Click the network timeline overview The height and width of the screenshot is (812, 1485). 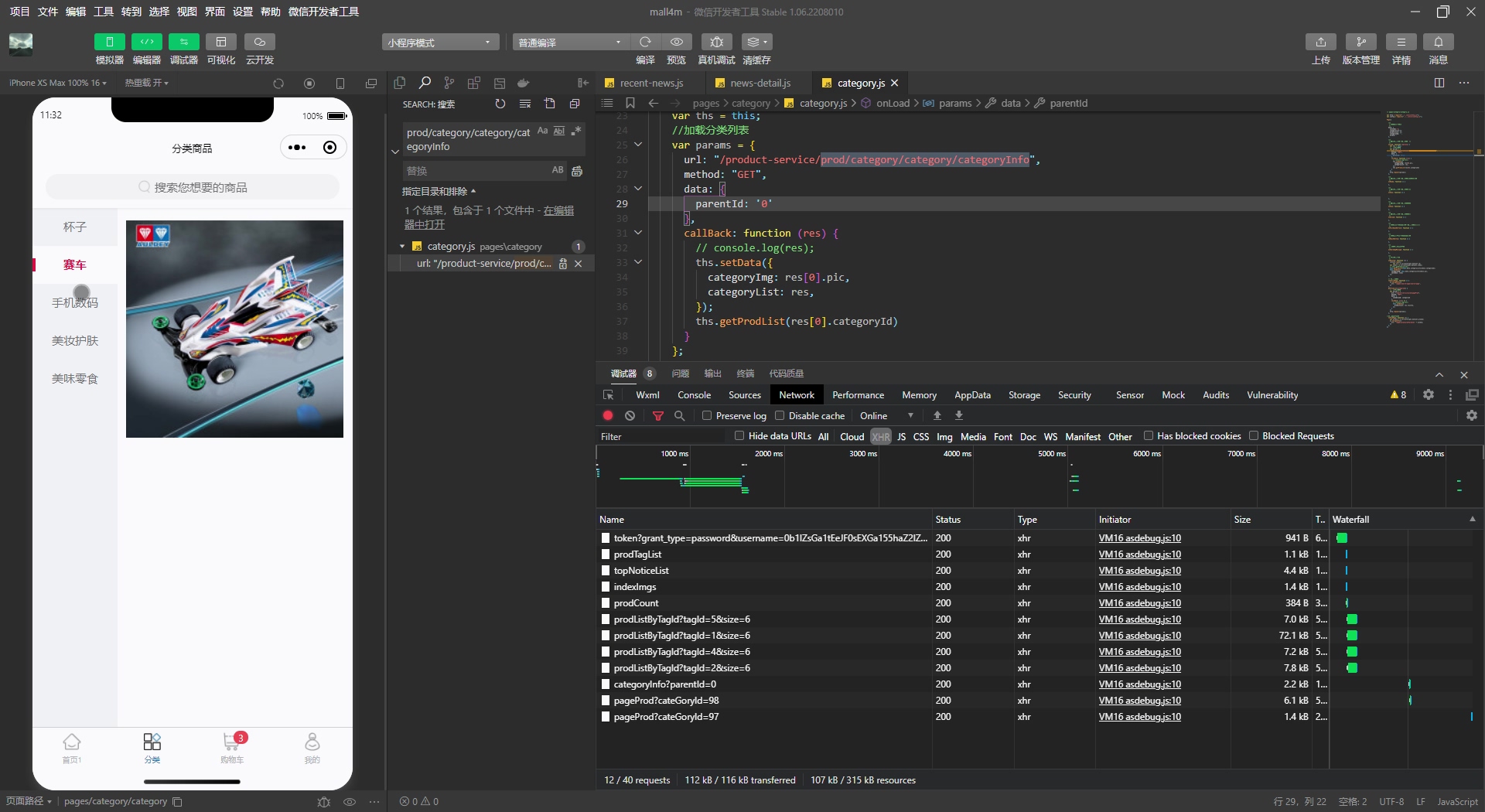click(x=1039, y=477)
